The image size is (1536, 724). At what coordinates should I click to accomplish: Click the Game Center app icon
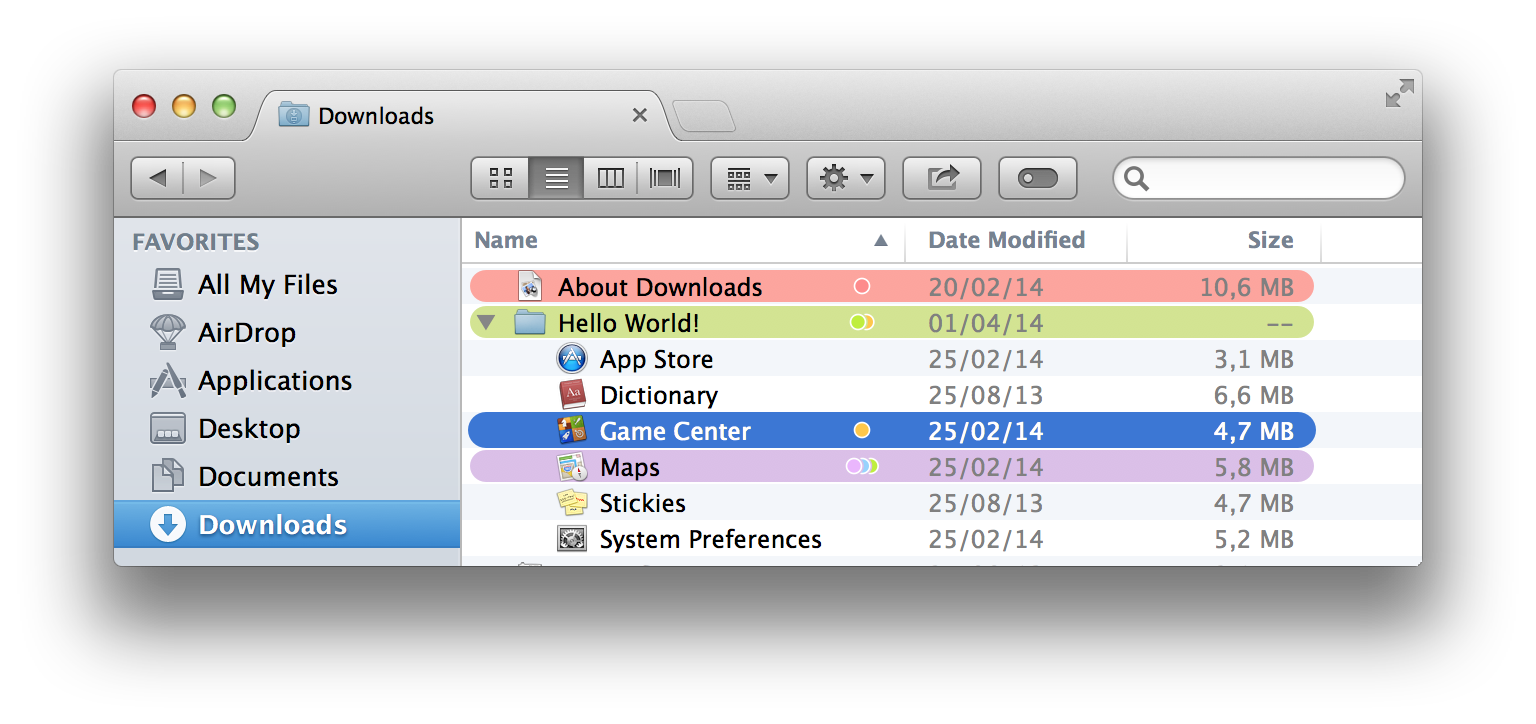[x=571, y=431]
